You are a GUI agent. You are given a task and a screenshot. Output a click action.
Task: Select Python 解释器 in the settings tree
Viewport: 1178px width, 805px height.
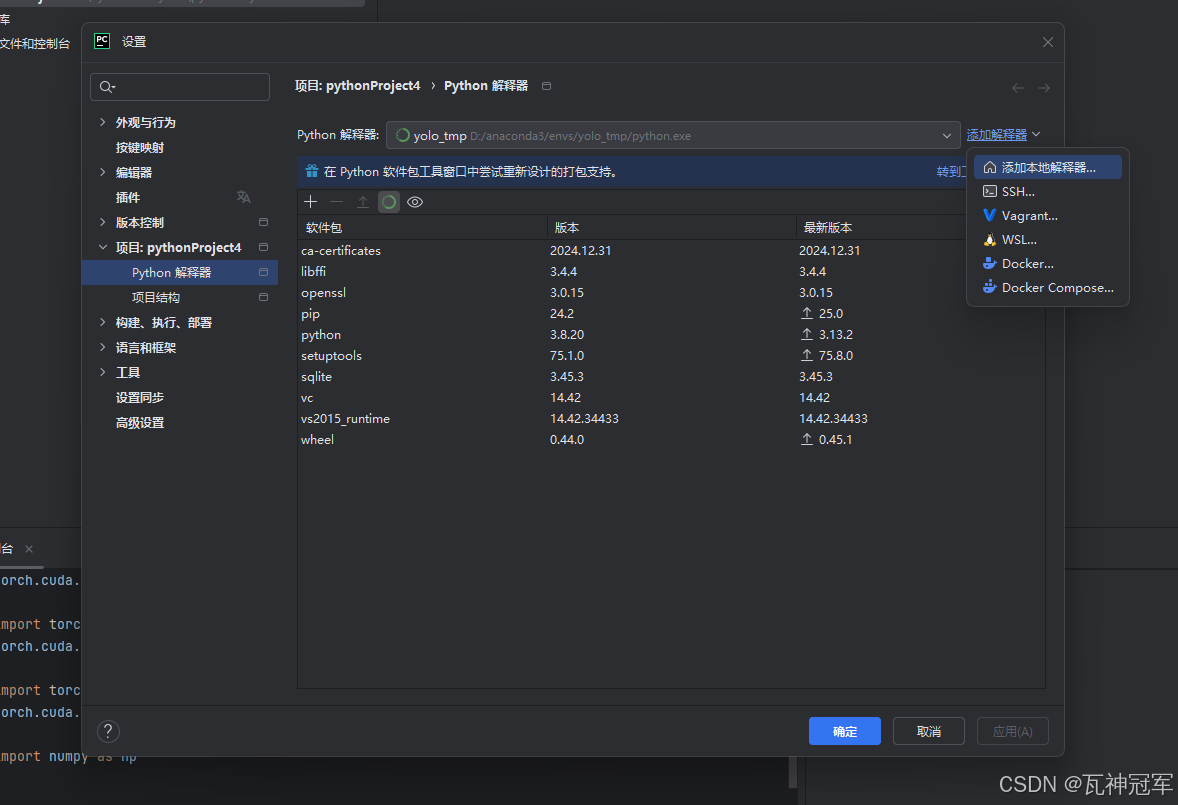[x=180, y=273]
